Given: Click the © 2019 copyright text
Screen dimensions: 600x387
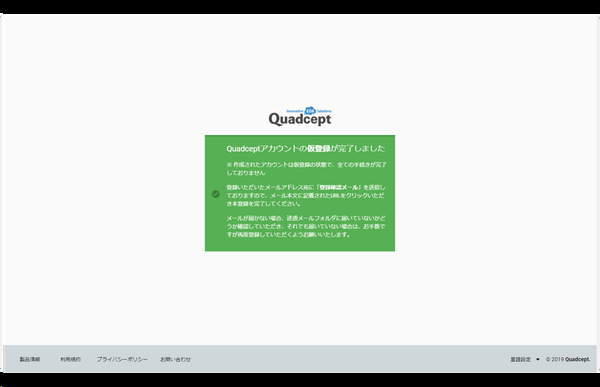Looking at the screenshot, I should [x=555, y=359].
